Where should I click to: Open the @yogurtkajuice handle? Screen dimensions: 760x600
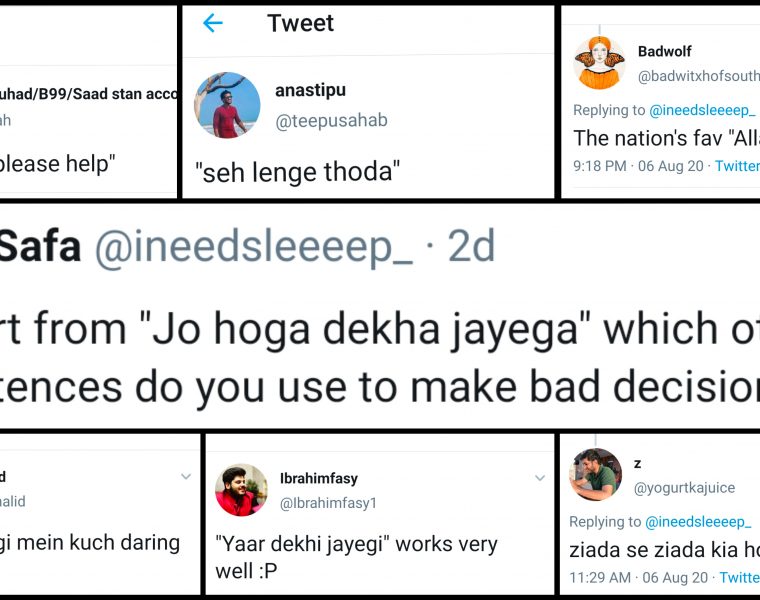[684, 488]
